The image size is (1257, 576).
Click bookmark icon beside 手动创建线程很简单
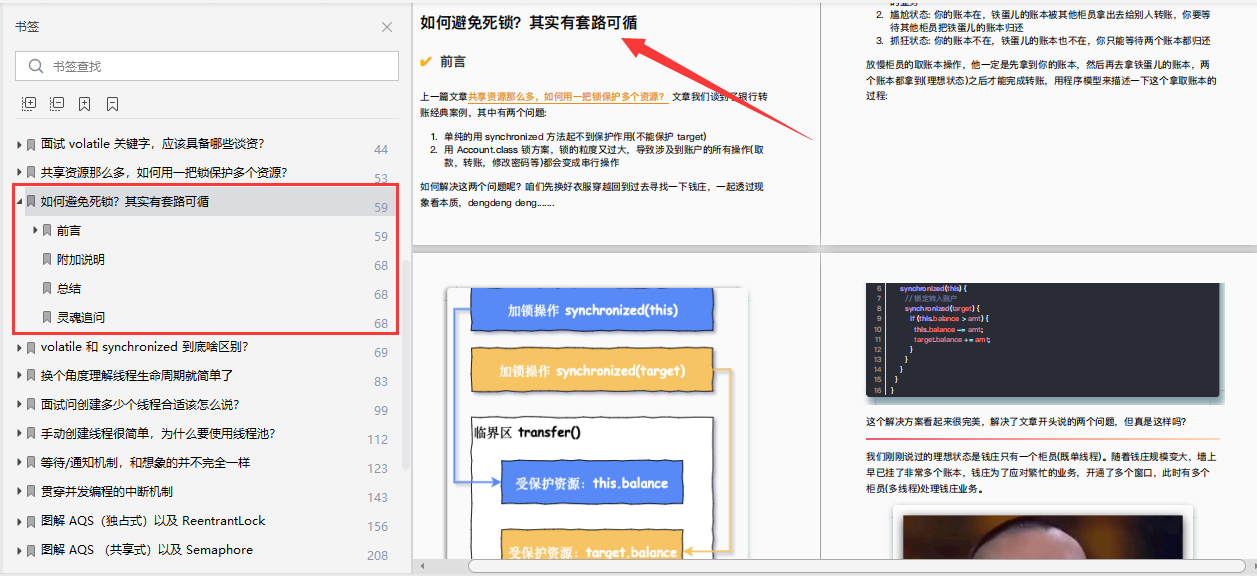coord(31,434)
